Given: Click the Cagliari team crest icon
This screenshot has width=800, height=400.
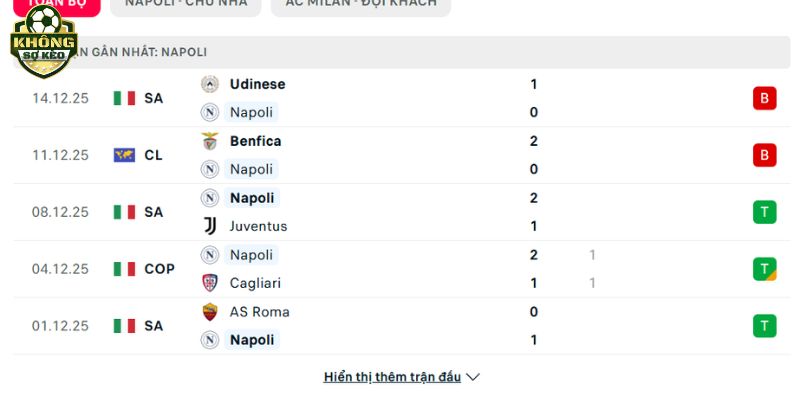Looking at the screenshot, I should (x=210, y=283).
